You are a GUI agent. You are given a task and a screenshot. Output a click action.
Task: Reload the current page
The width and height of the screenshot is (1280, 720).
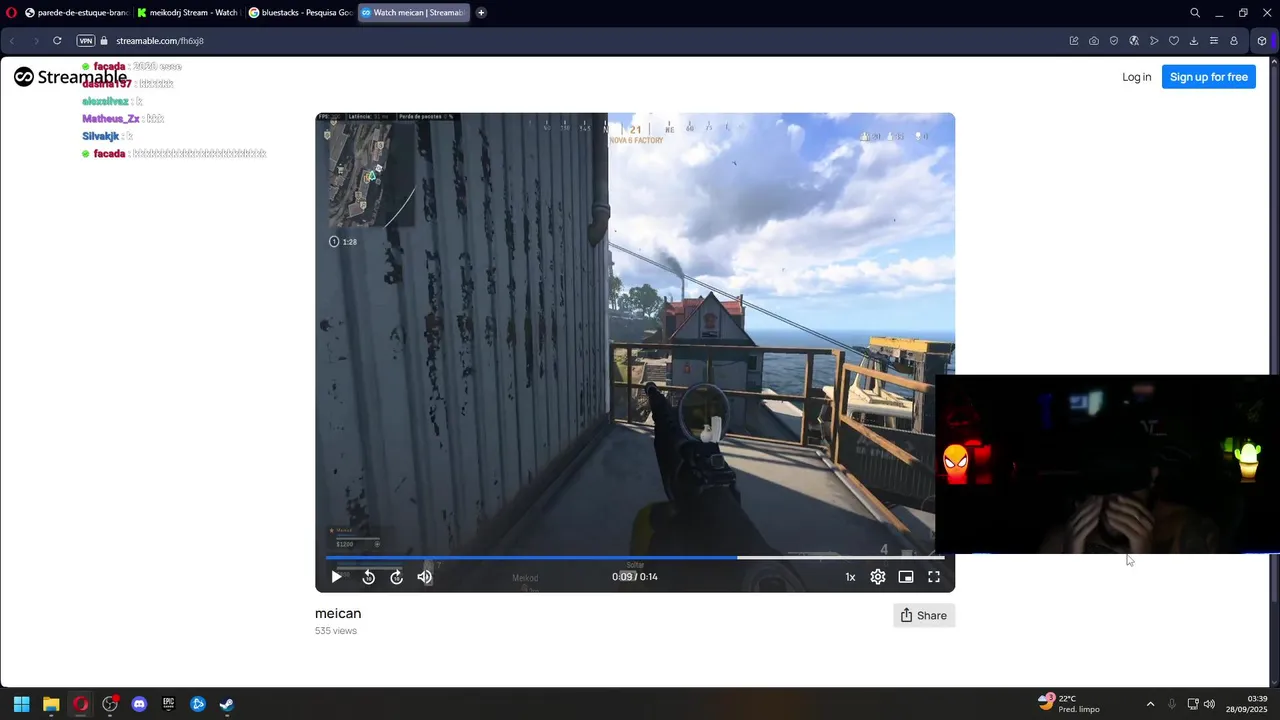coord(57,41)
